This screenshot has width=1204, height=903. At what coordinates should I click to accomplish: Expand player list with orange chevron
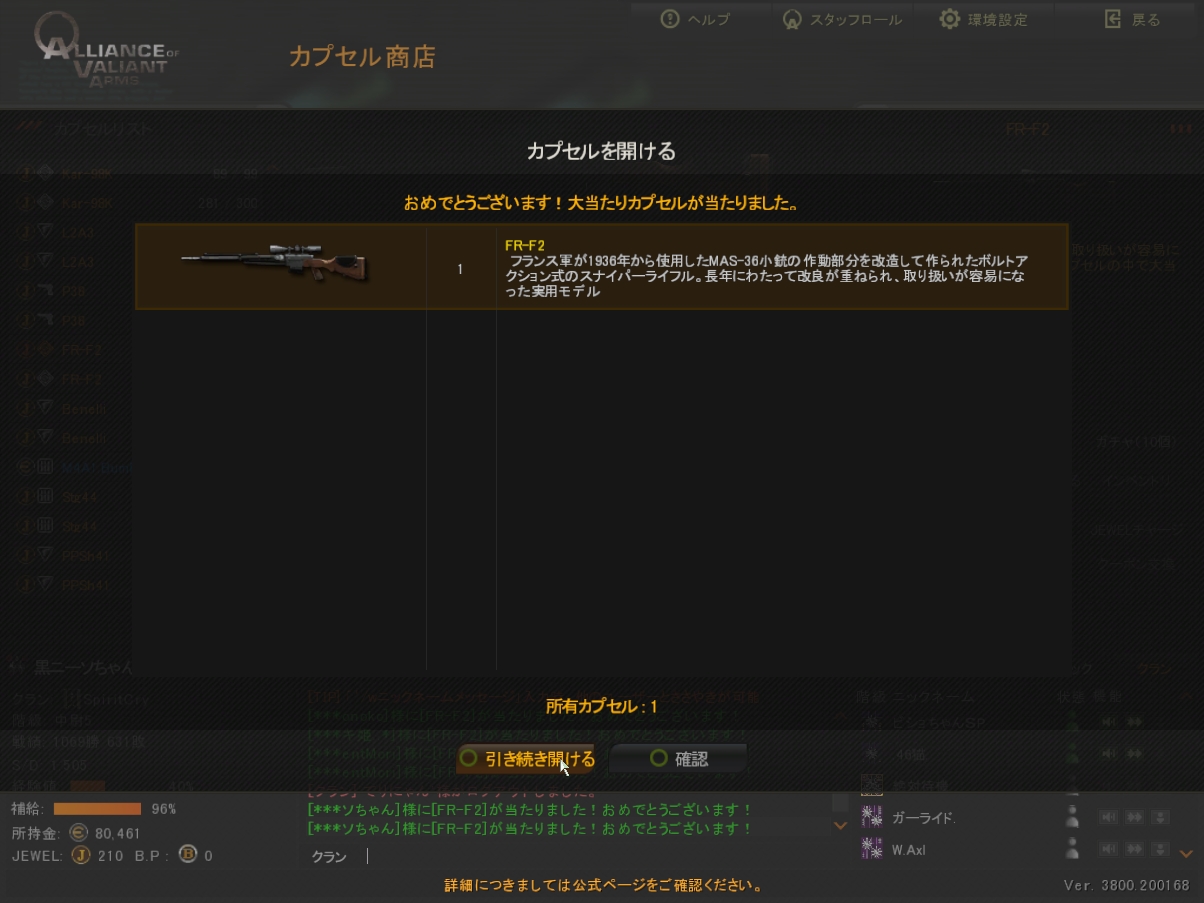pos(1187,853)
